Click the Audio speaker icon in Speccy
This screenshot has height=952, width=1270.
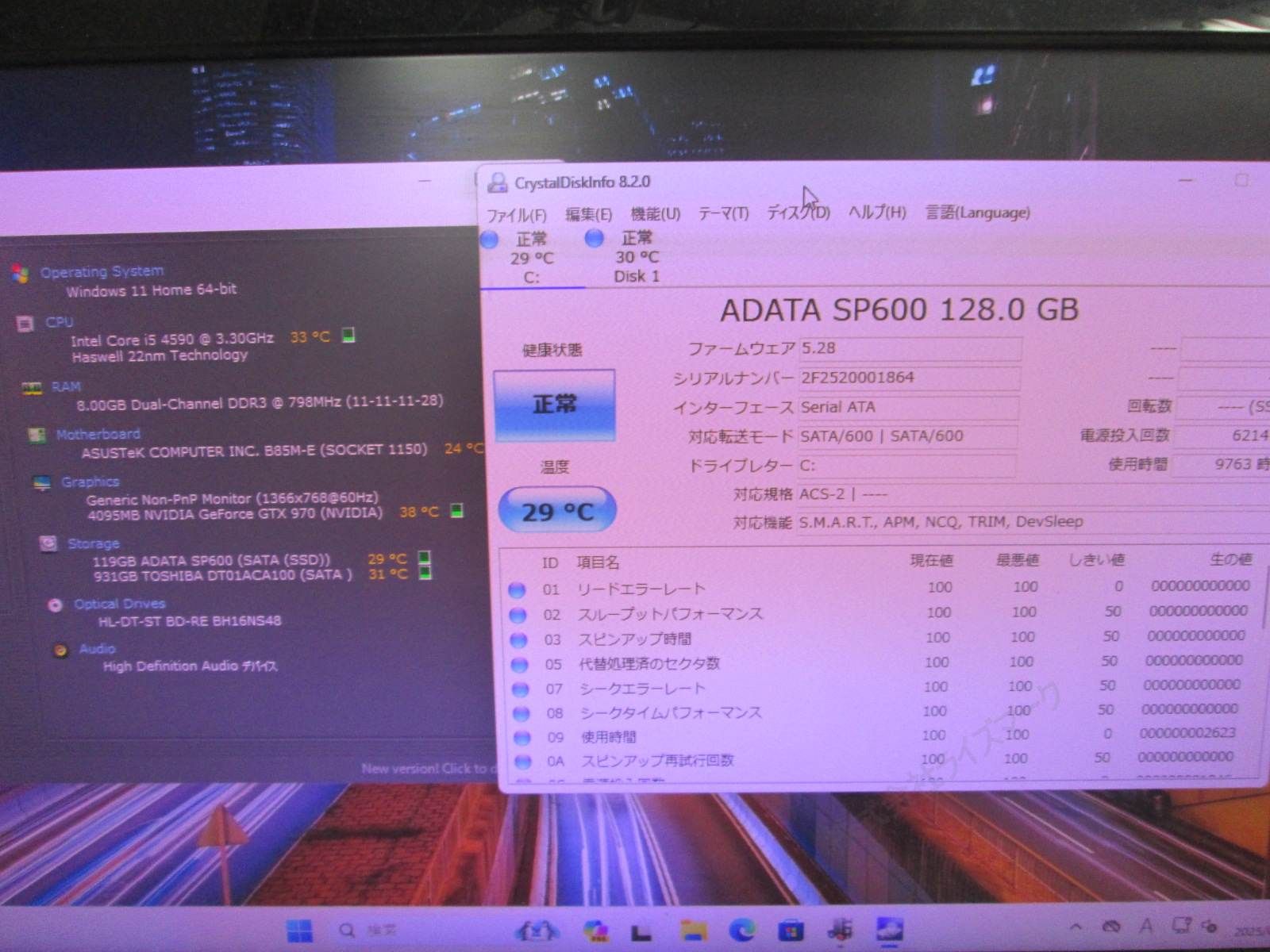click(x=60, y=651)
